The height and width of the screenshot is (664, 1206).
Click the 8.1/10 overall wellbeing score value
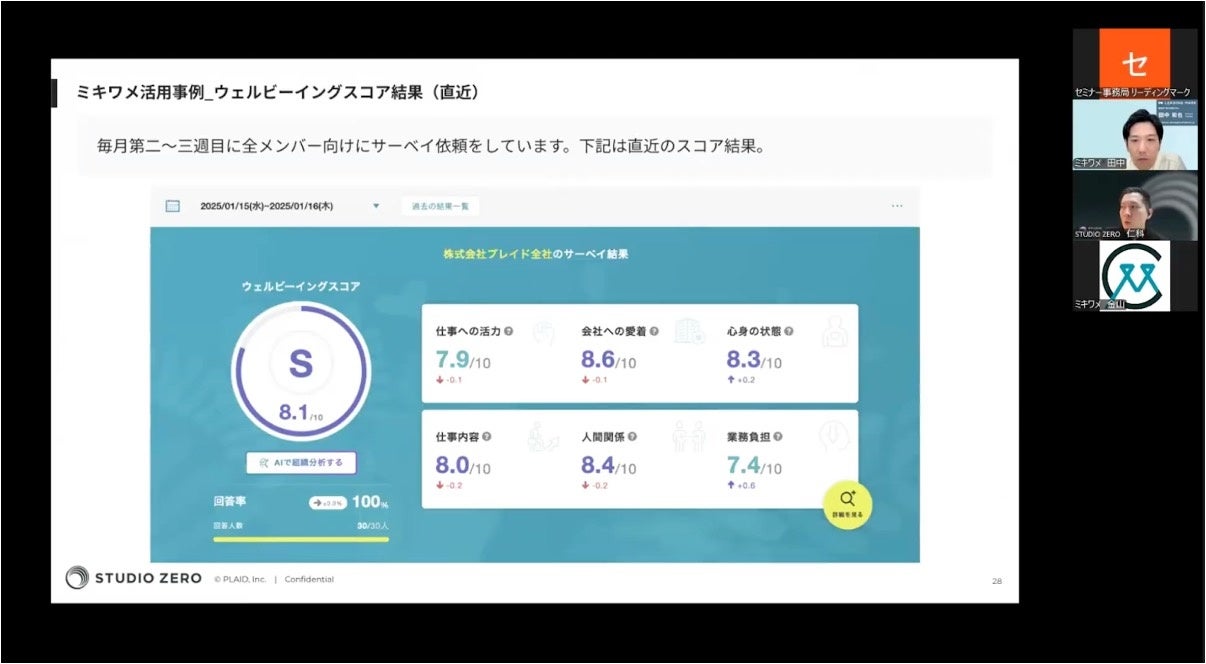tap(301, 412)
